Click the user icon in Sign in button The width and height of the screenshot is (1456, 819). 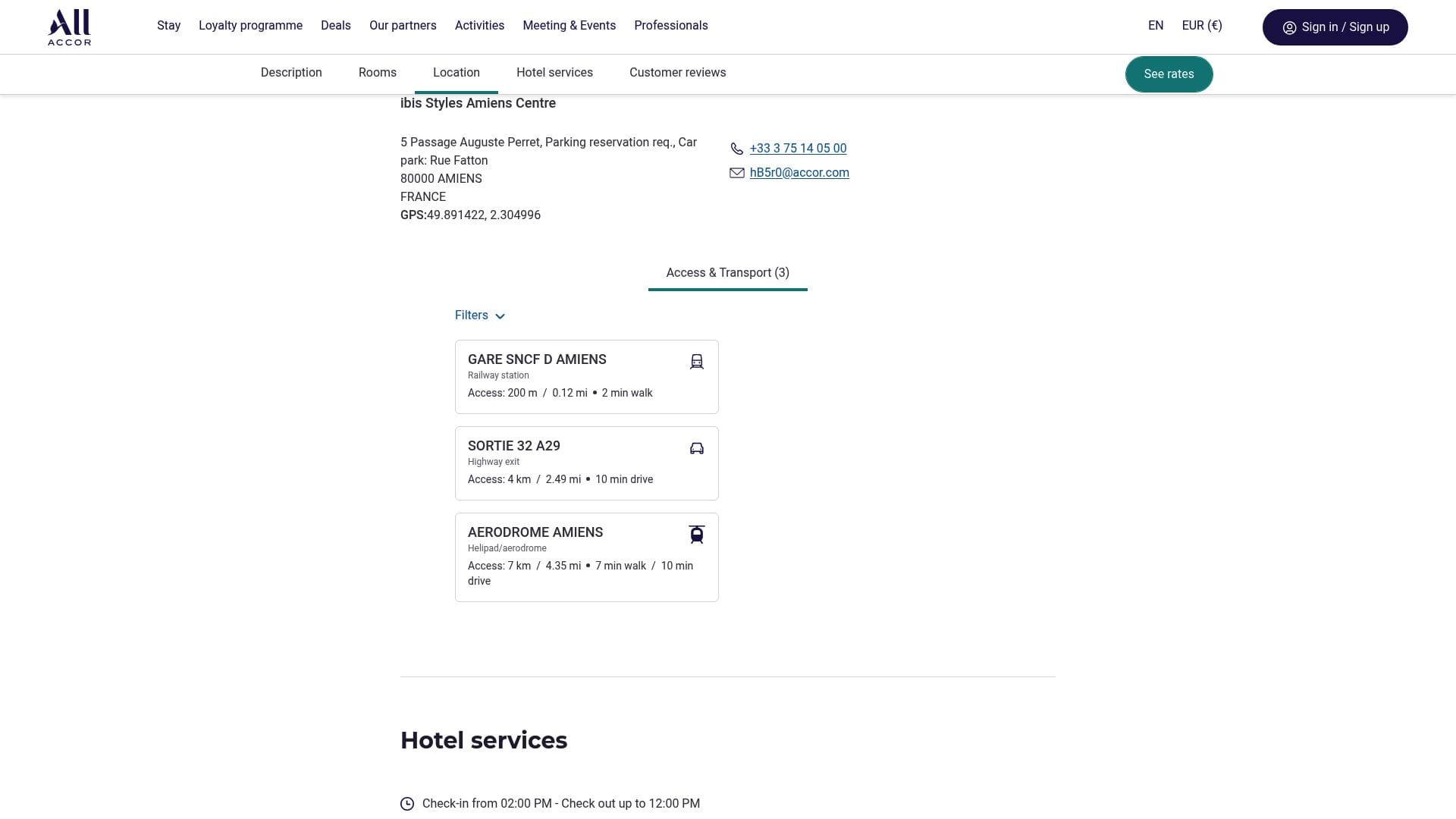[1289, 28]
